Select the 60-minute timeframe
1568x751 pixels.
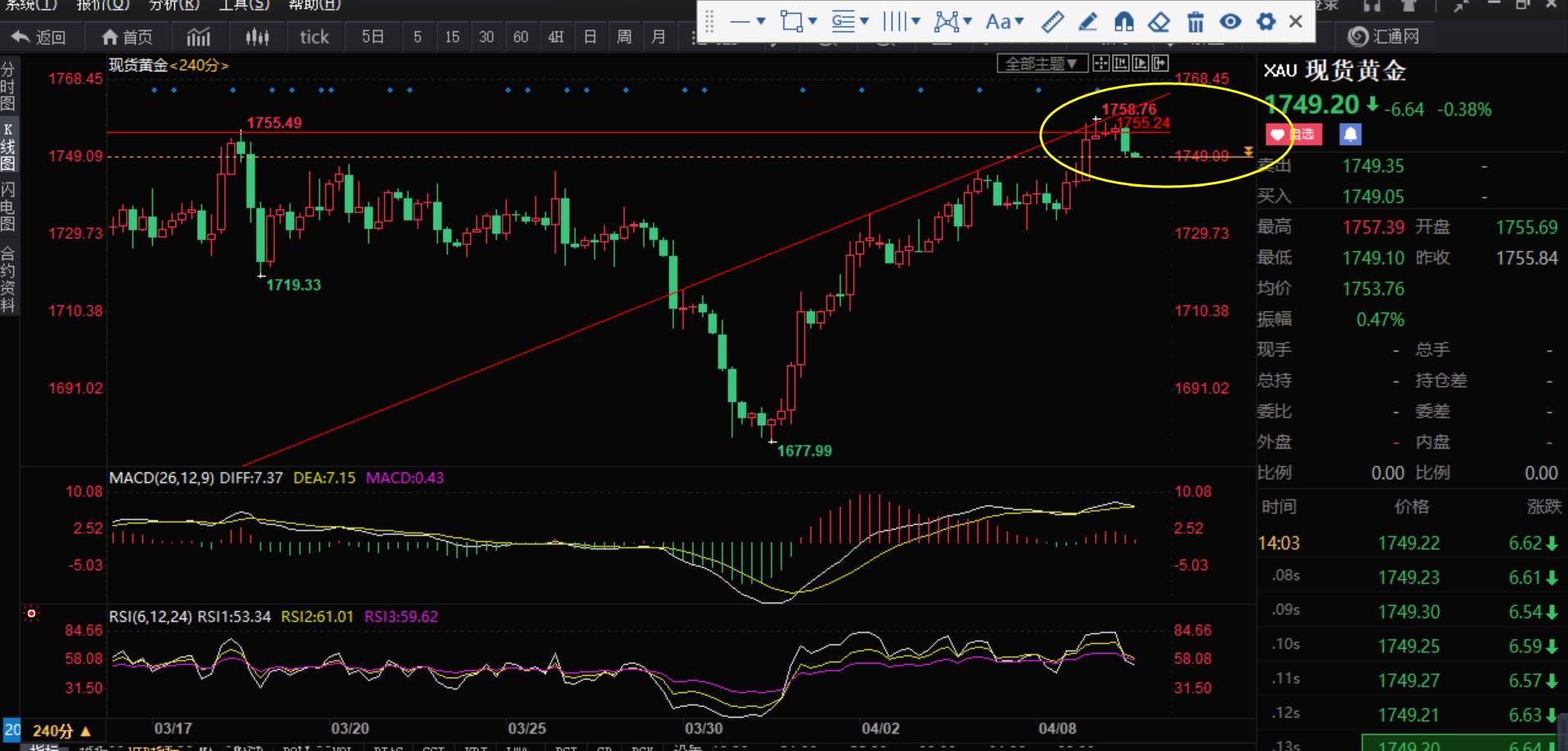(521, 37)
